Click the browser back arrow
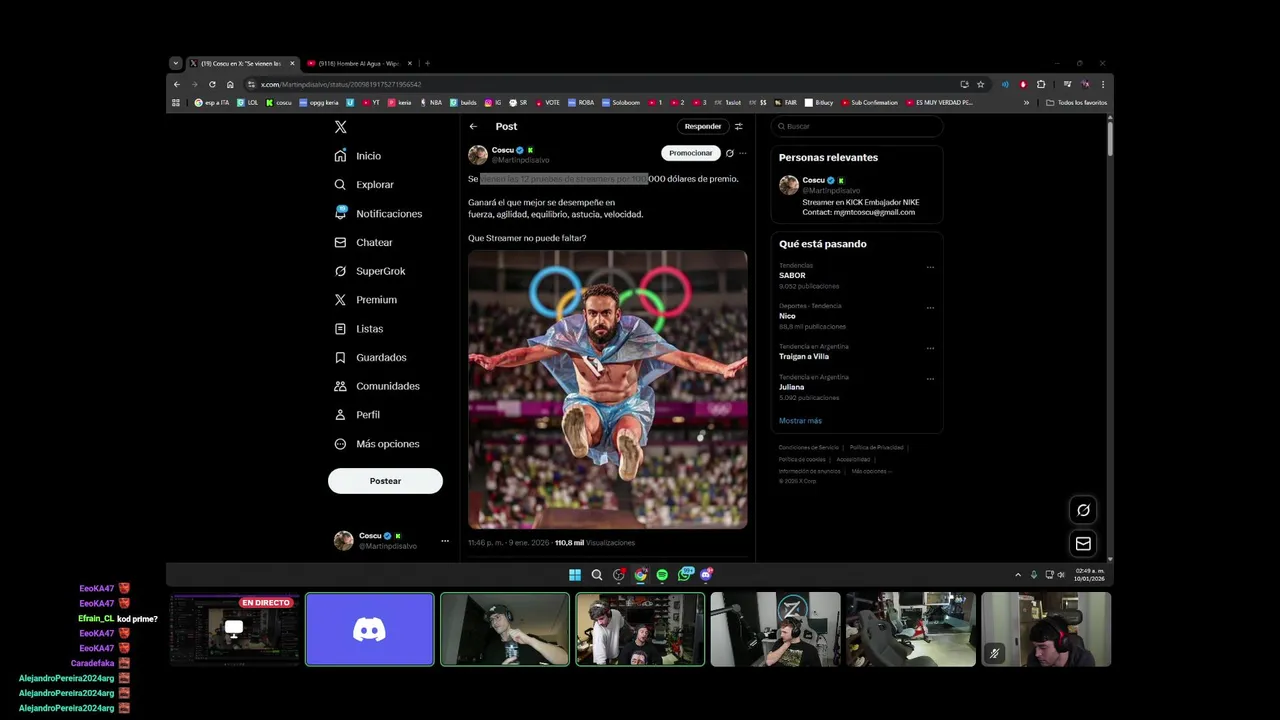 pos(177,84)
